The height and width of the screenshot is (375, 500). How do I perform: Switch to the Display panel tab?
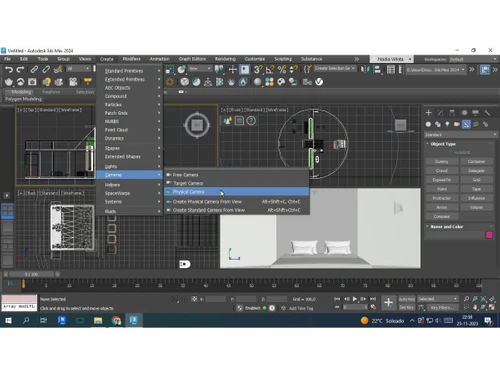coord(476,113)
